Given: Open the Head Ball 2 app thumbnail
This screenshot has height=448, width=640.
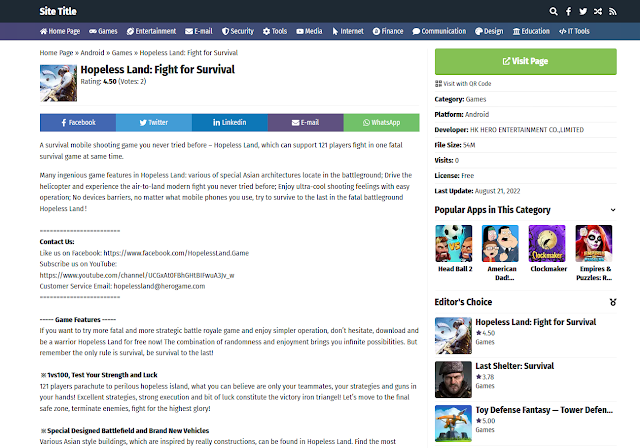Looking at the screenshot, I should [453, 244].
